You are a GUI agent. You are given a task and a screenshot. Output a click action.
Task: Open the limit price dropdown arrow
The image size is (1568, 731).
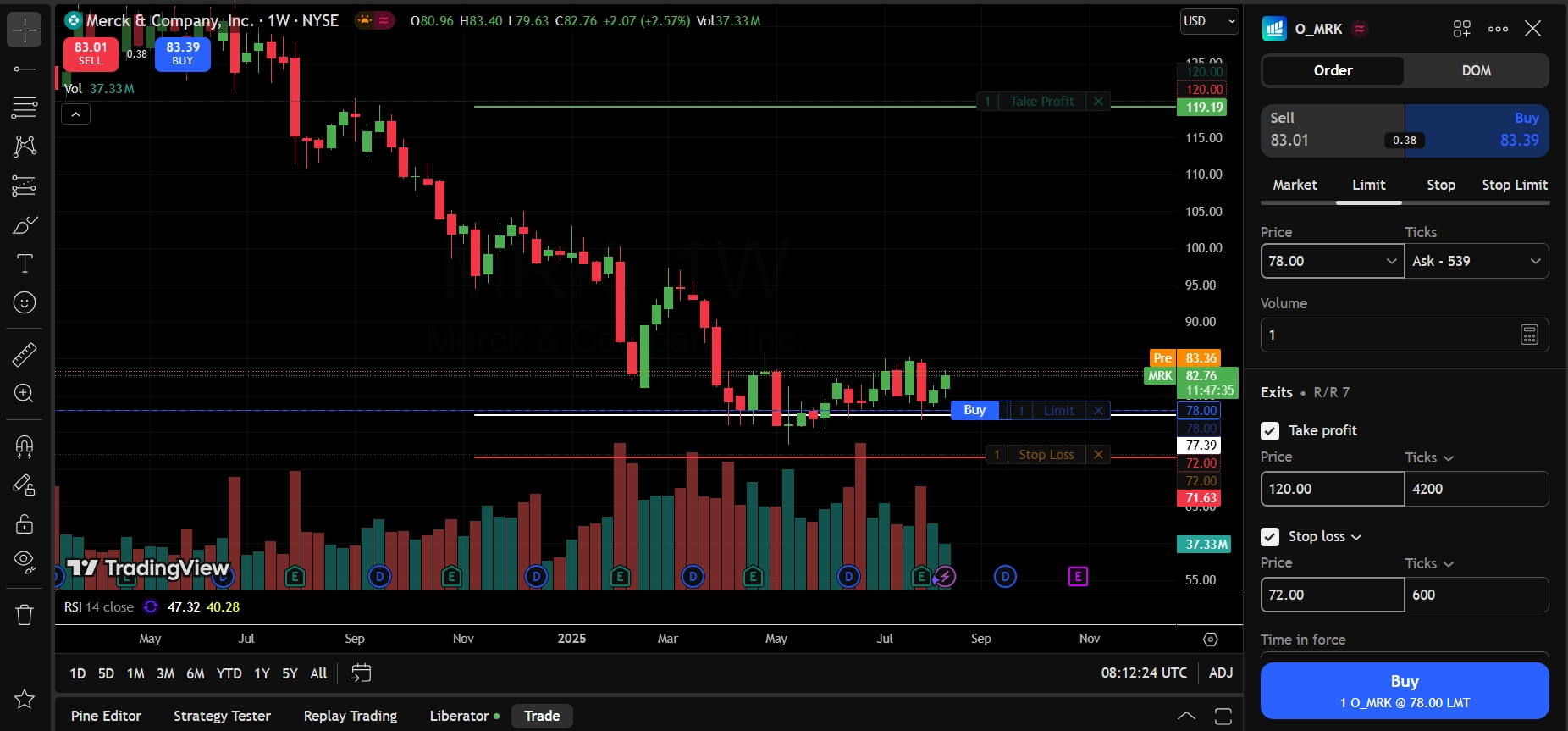click(1391, 261)
